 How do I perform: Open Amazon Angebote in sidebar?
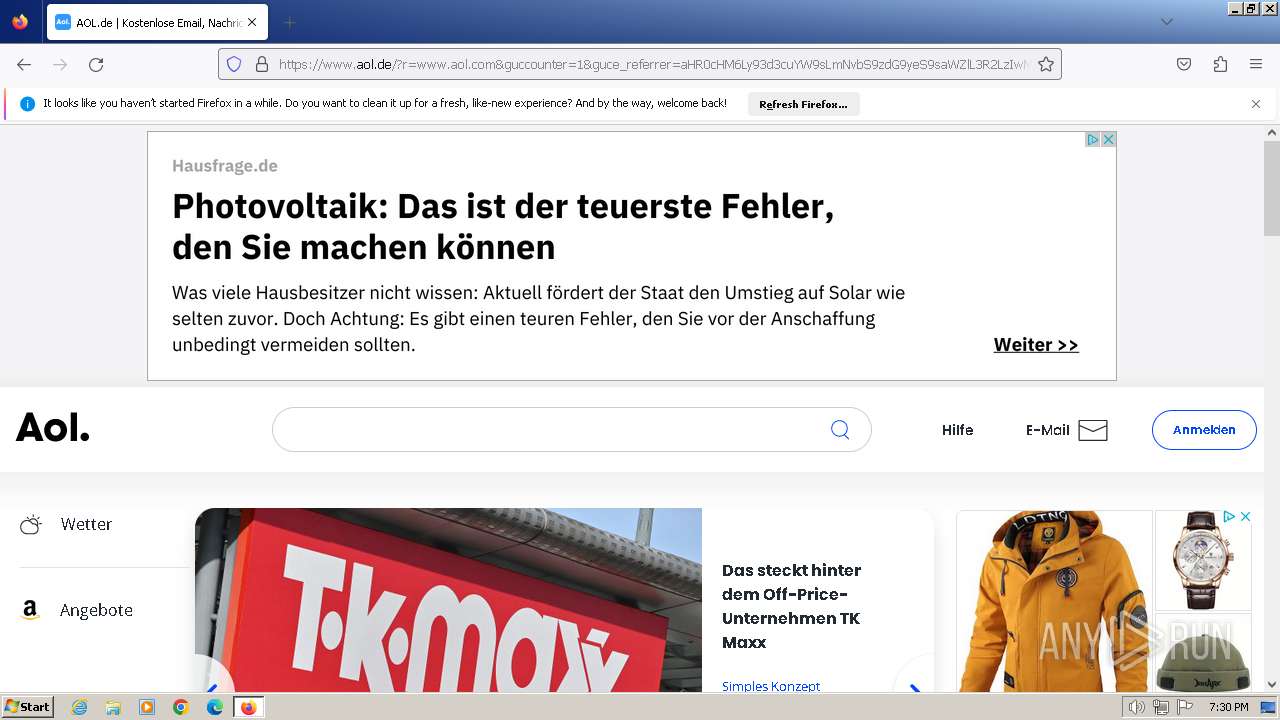(x=96, y=610)
